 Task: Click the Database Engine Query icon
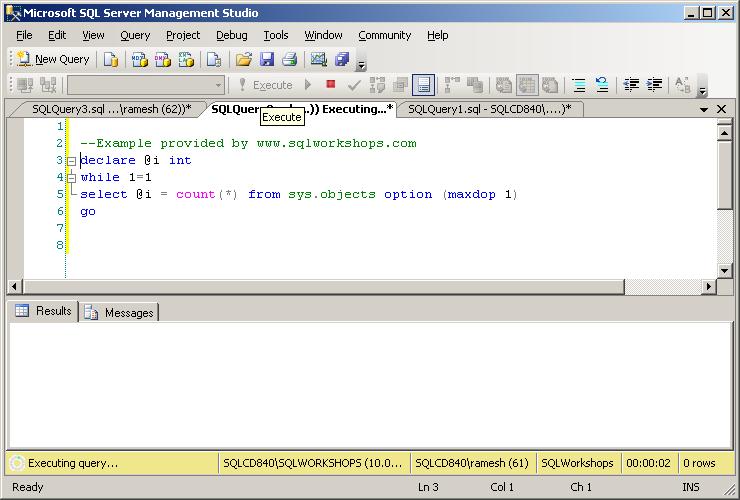111,59
